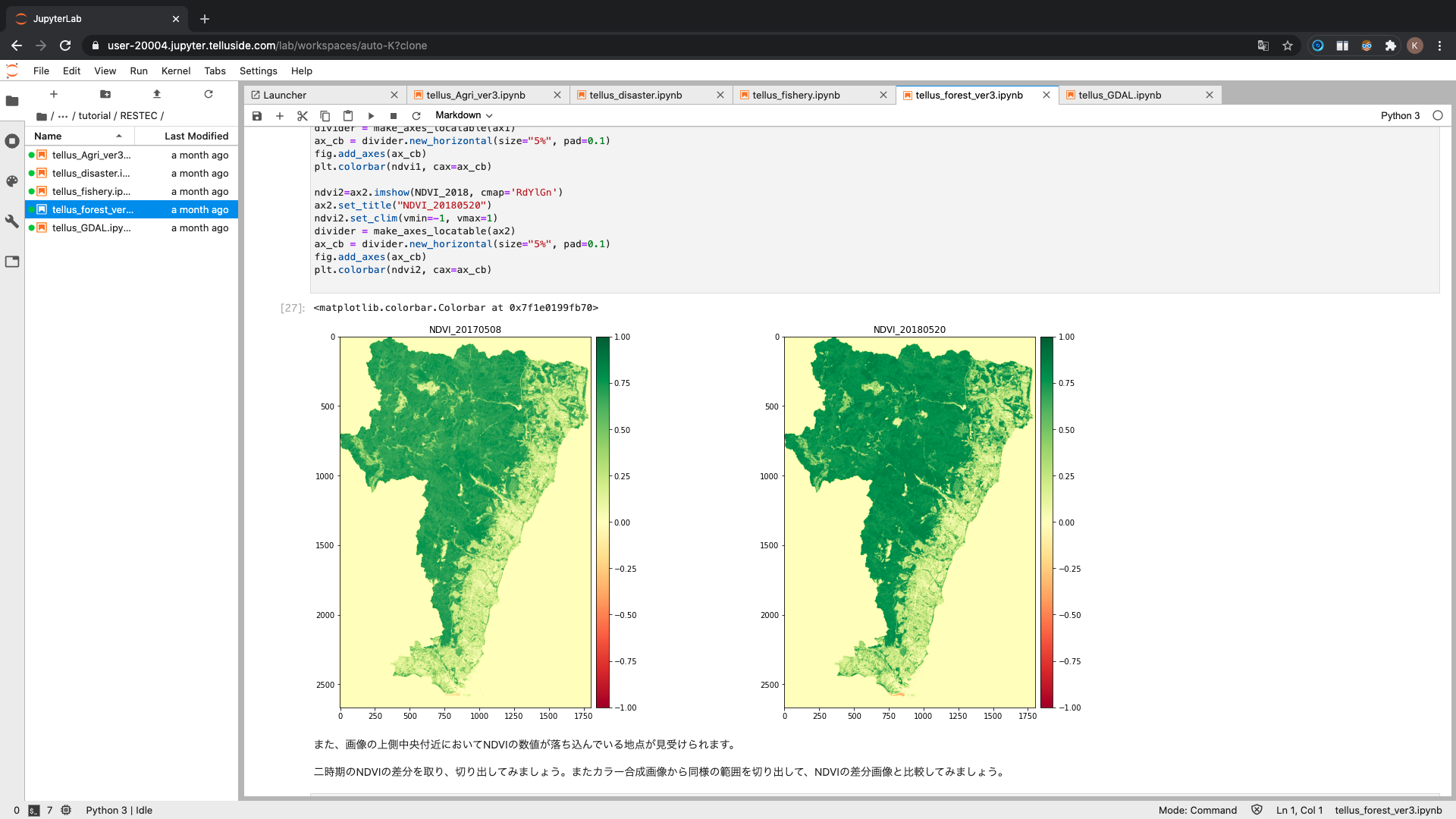The image size is (1456, 819).
Task: Copy the selected cell
Action: click(325, 116)
